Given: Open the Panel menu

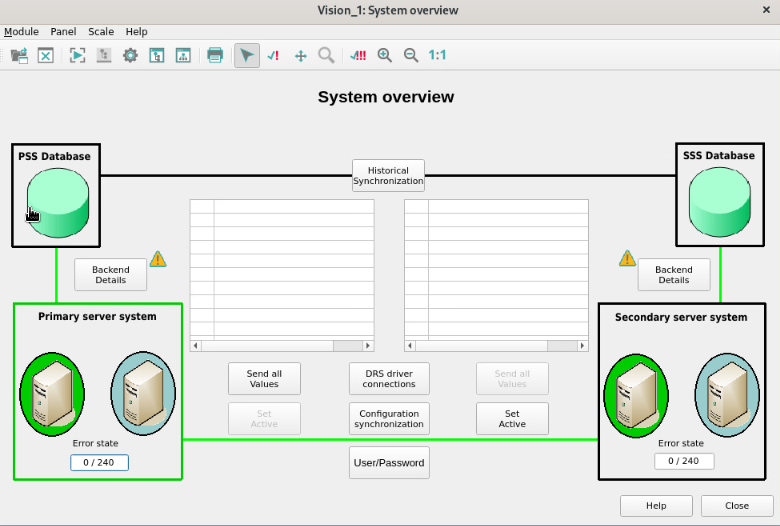Looking at the screenshot, I should pos(63,32).
